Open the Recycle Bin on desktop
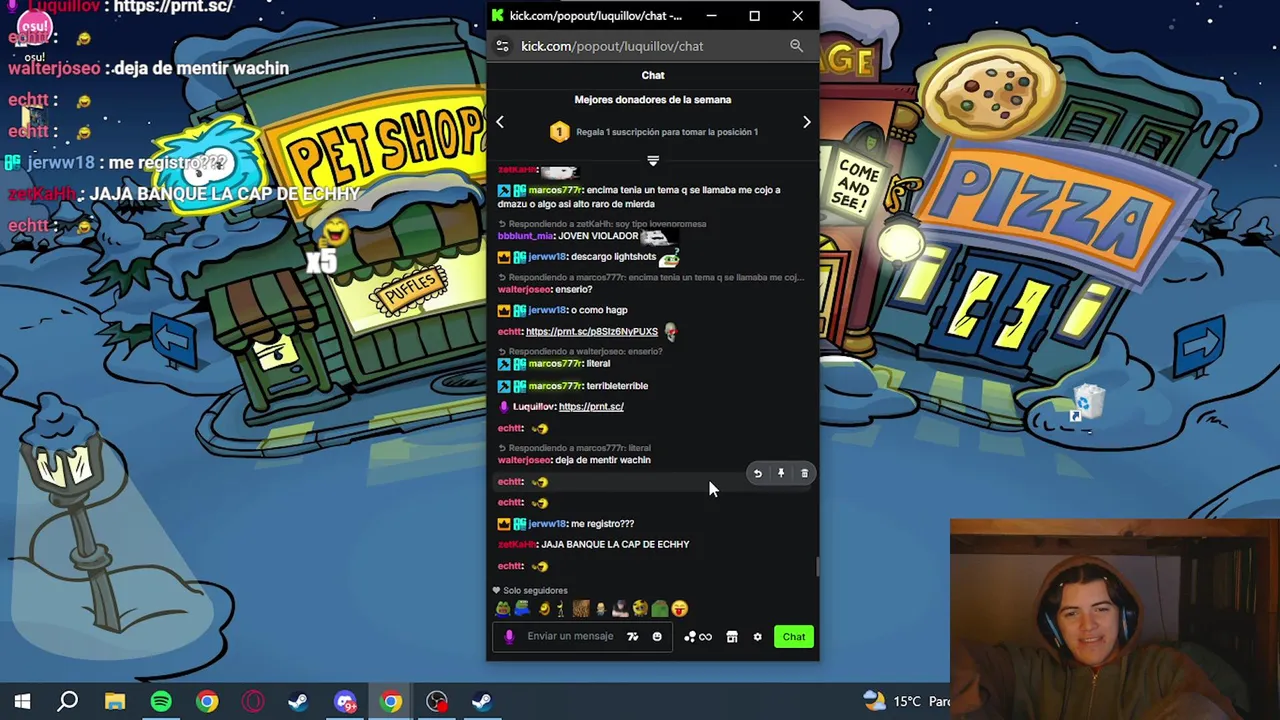 (1087, 403)
